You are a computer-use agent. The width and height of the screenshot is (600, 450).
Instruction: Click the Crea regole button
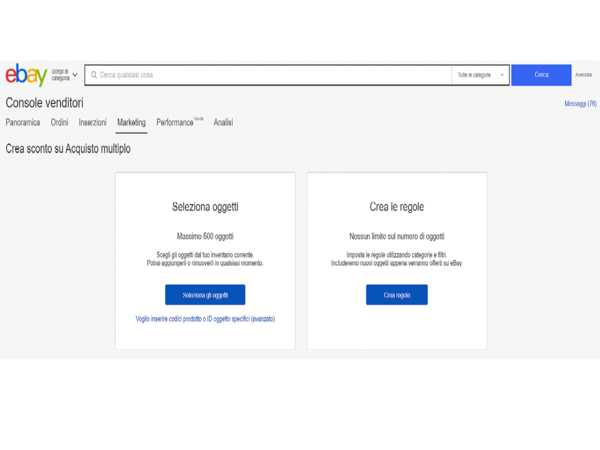tap(397, 295)
